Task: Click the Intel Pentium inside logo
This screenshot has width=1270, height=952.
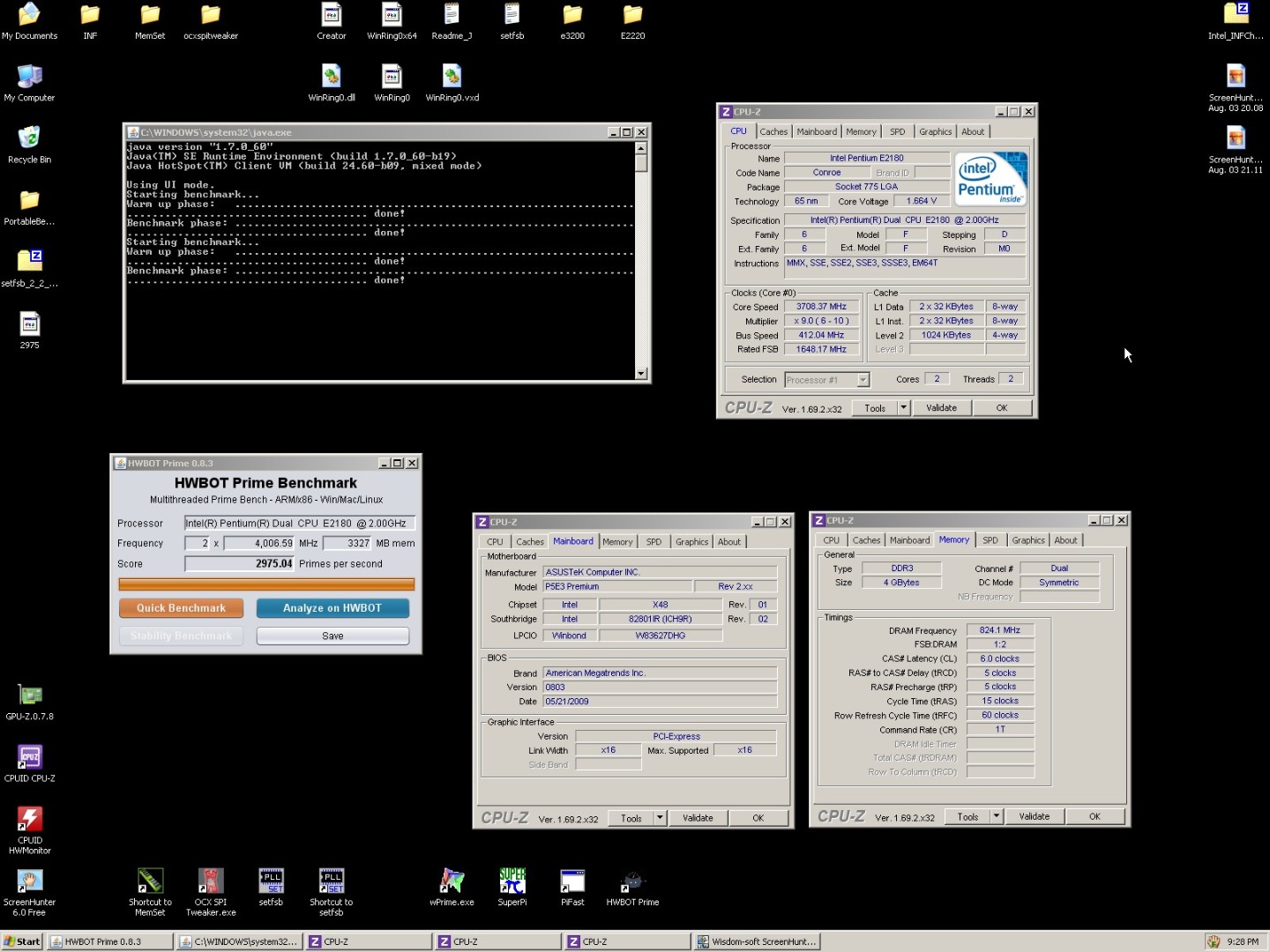Action: [991, 179]
